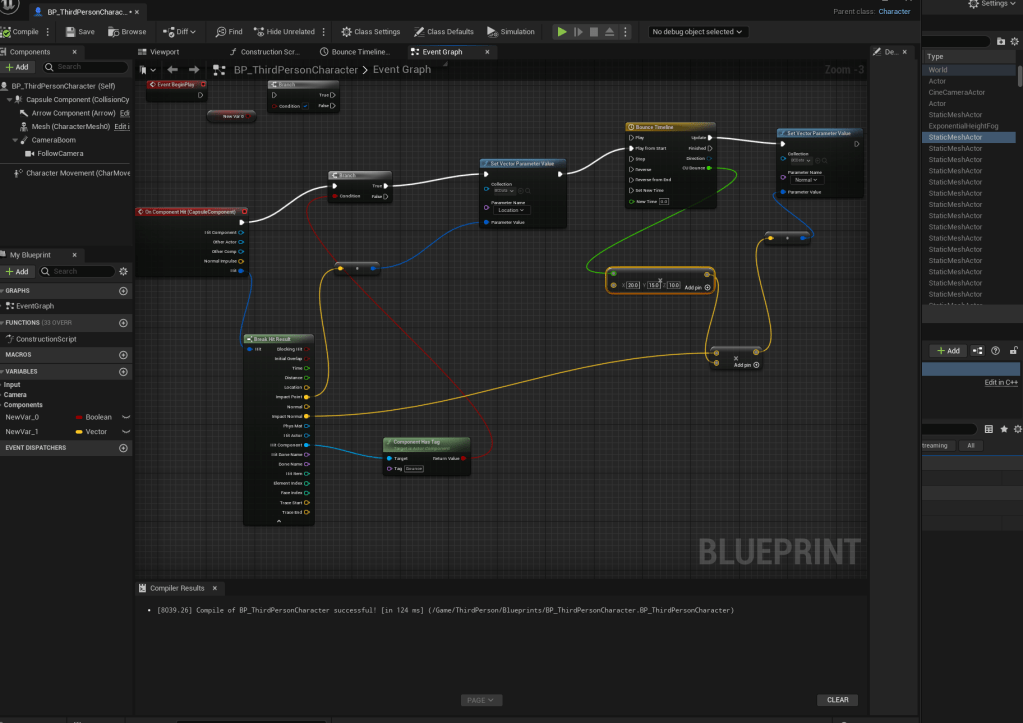This screenshot has width=1023, height=723.
Task: Expand the Diff dropdown in the toolbar
Action: 183,31
